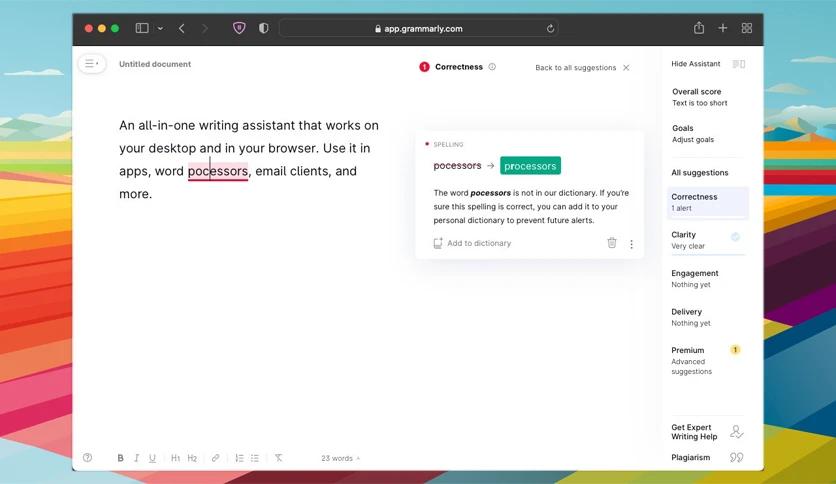Click the original word pocessors in the card

pos(457,166)
